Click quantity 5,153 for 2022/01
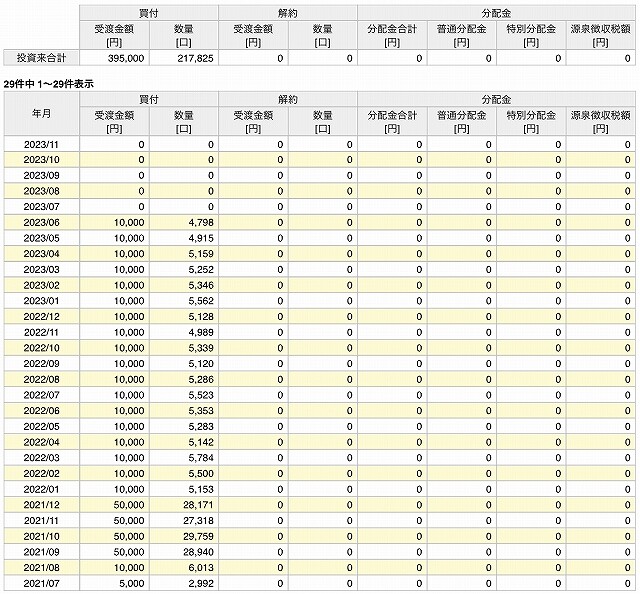This screenshot has width=640, height=594. pos(201,489)
